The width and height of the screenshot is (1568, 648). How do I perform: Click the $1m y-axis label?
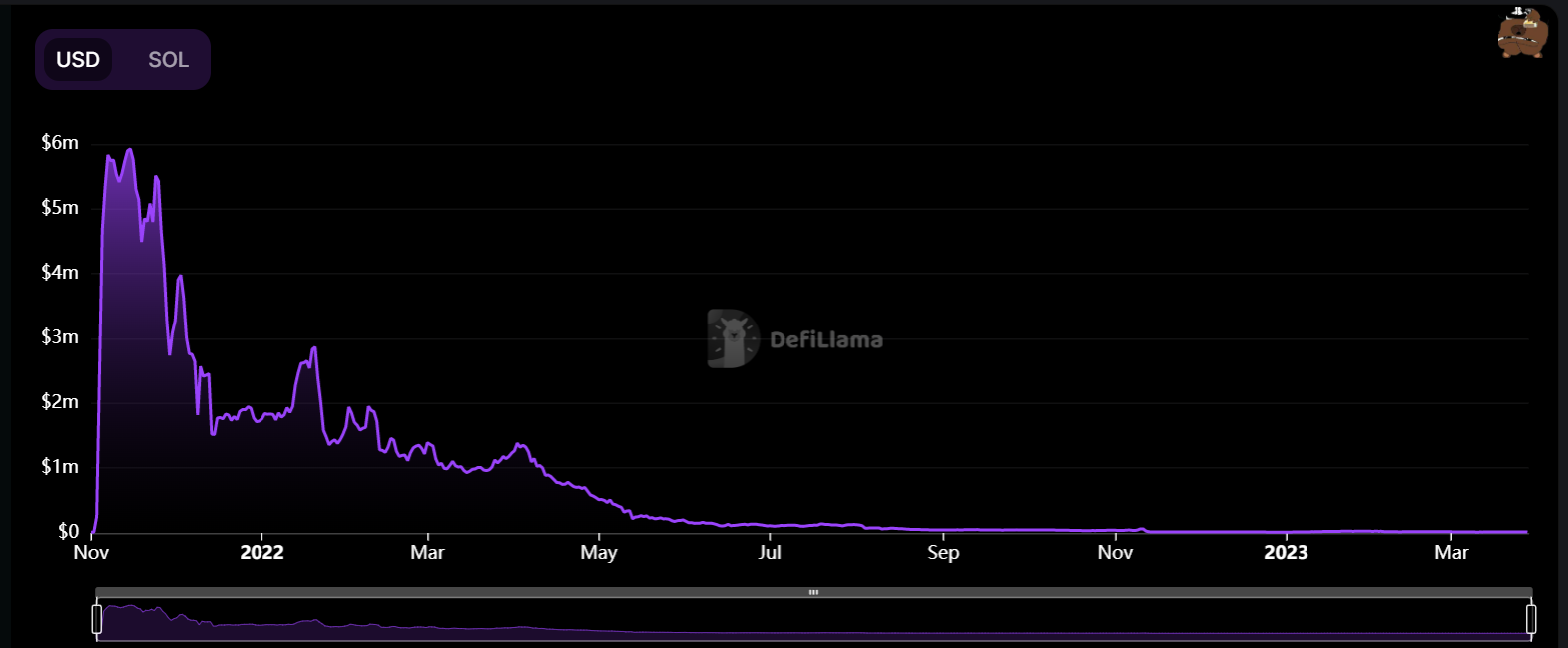point(60,467)
